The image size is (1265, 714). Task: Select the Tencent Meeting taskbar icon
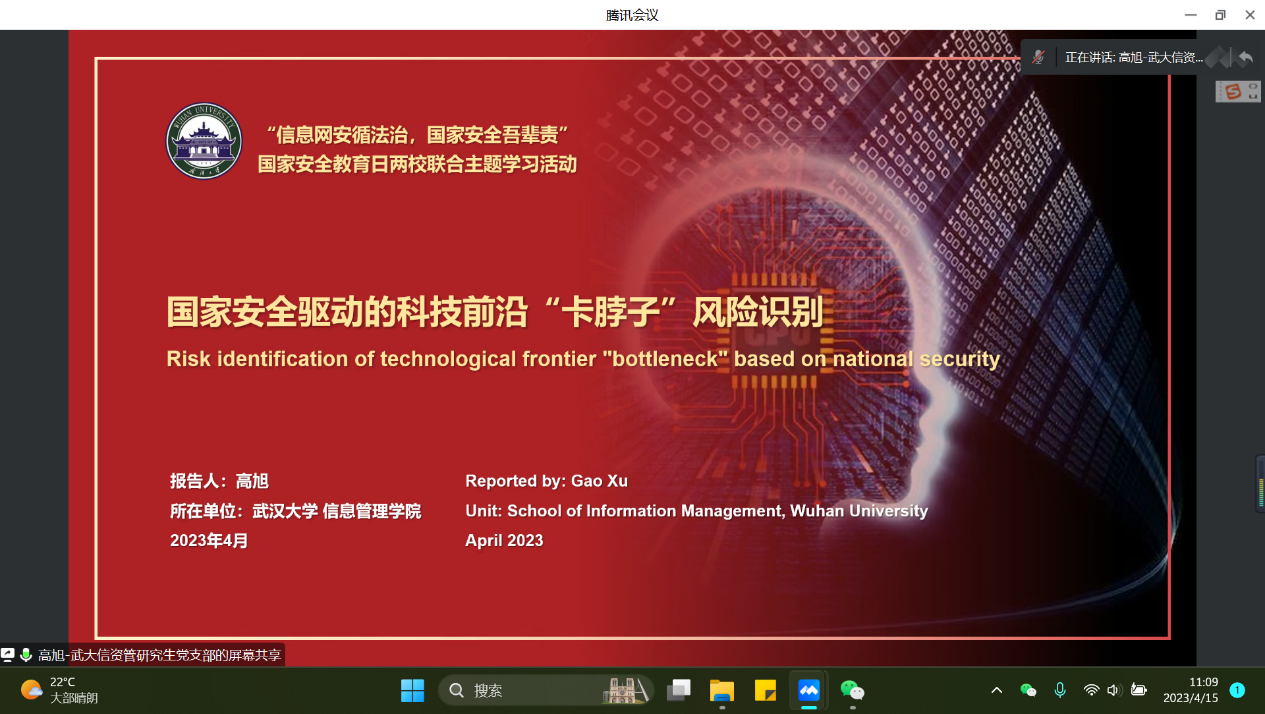(808, 690)
